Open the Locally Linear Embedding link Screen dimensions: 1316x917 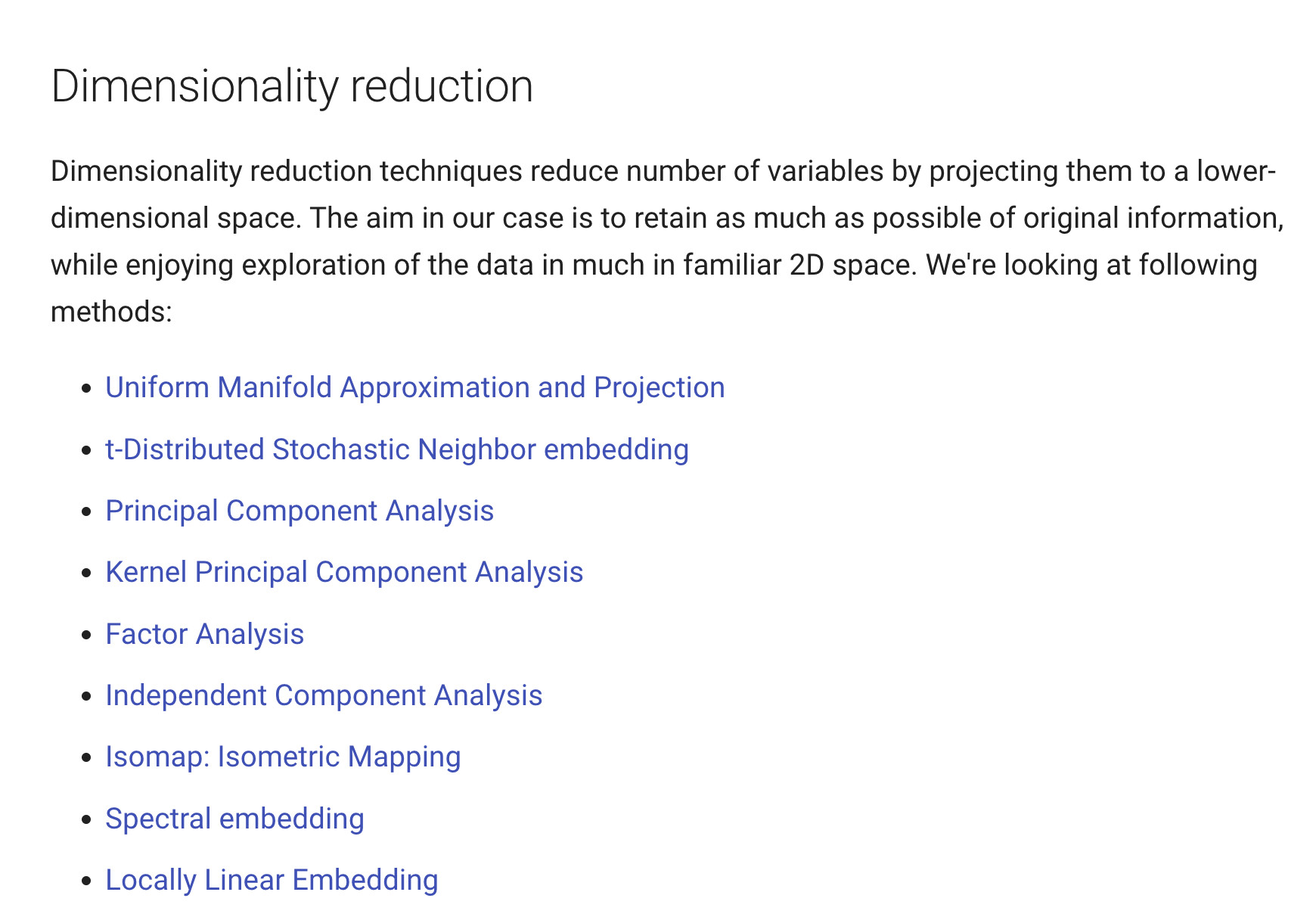pos(272,881)
